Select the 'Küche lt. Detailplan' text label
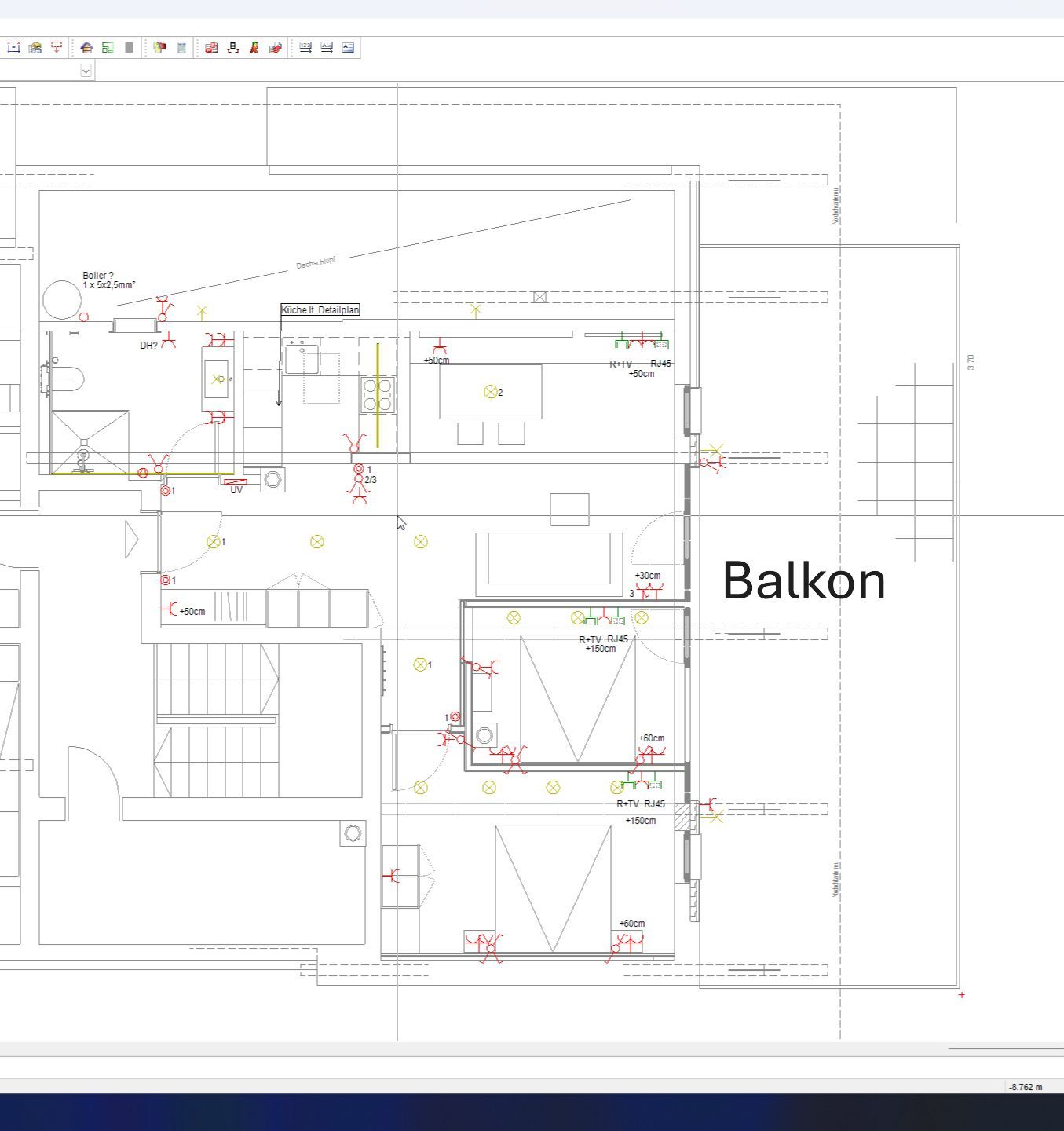Viewport: 1064px width, 1131px height. 320,310
